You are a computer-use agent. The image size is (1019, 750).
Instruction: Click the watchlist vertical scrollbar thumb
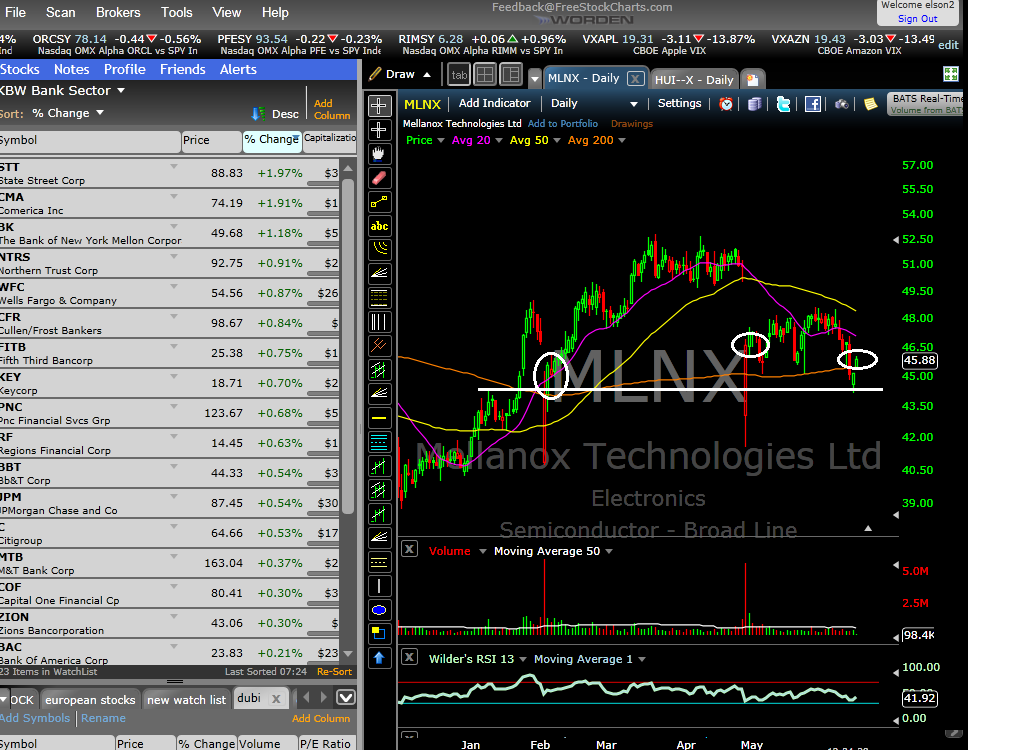pyautogui.click(x=348, y=344)
